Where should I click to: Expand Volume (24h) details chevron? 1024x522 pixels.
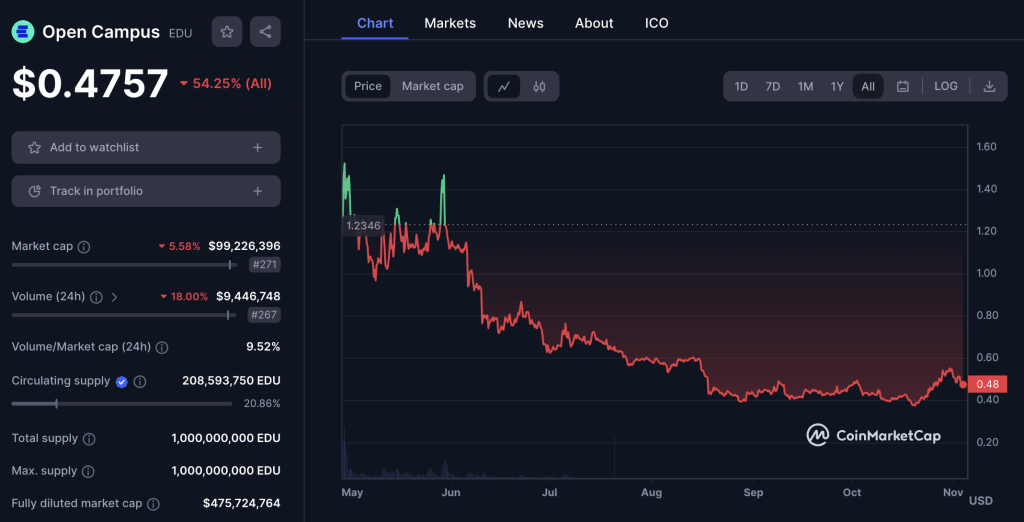point(114,297)
